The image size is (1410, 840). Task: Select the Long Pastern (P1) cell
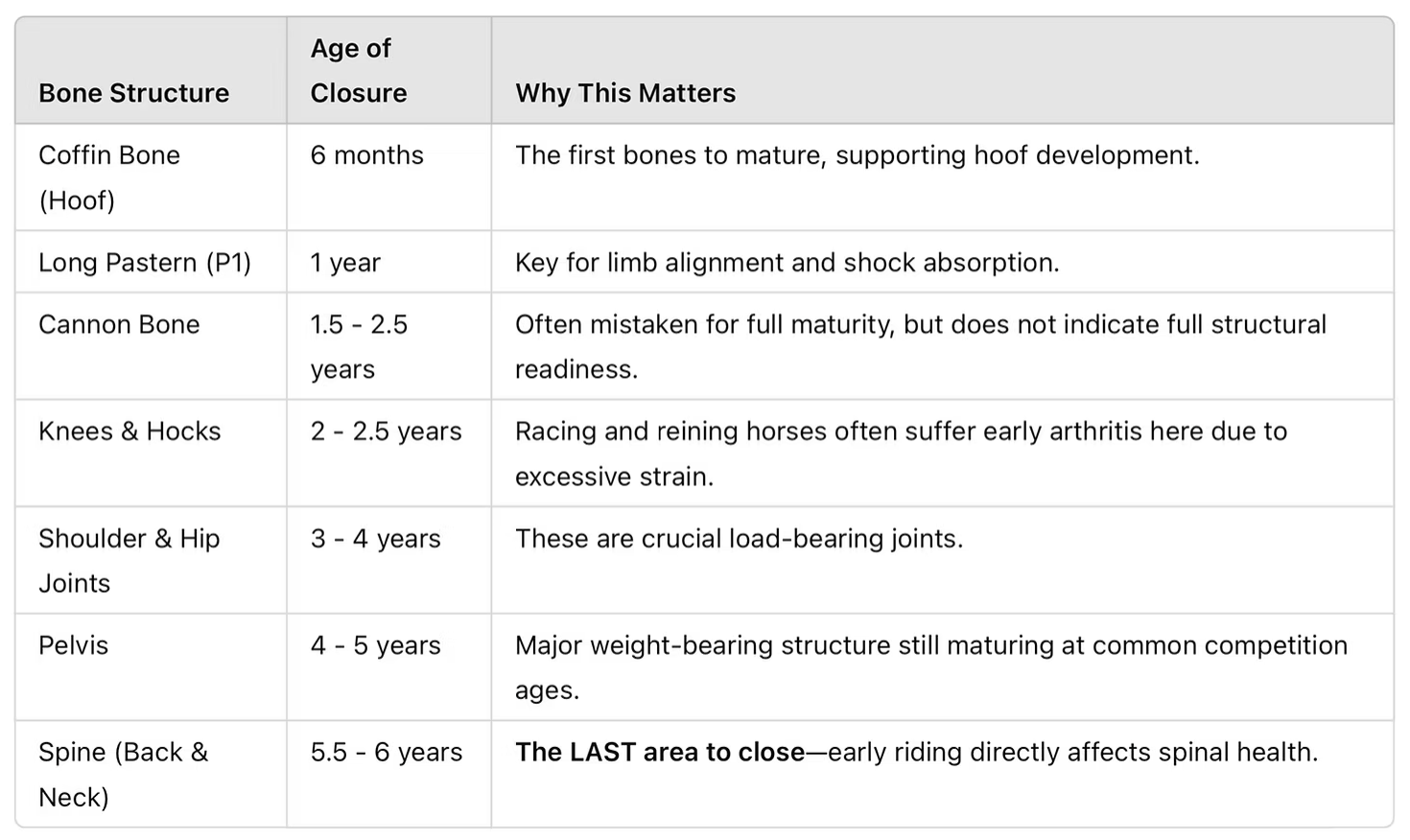[x=144, y=262]
